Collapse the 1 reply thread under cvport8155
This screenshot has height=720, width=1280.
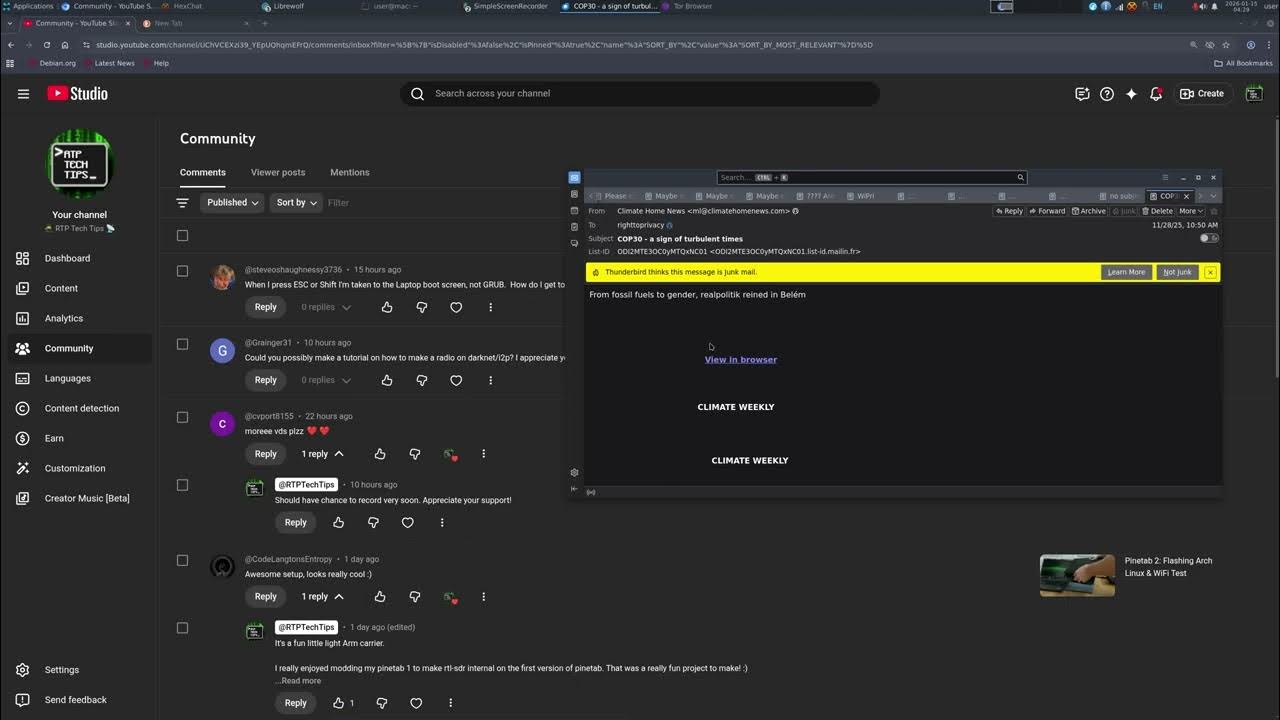(x=322, y=454)
